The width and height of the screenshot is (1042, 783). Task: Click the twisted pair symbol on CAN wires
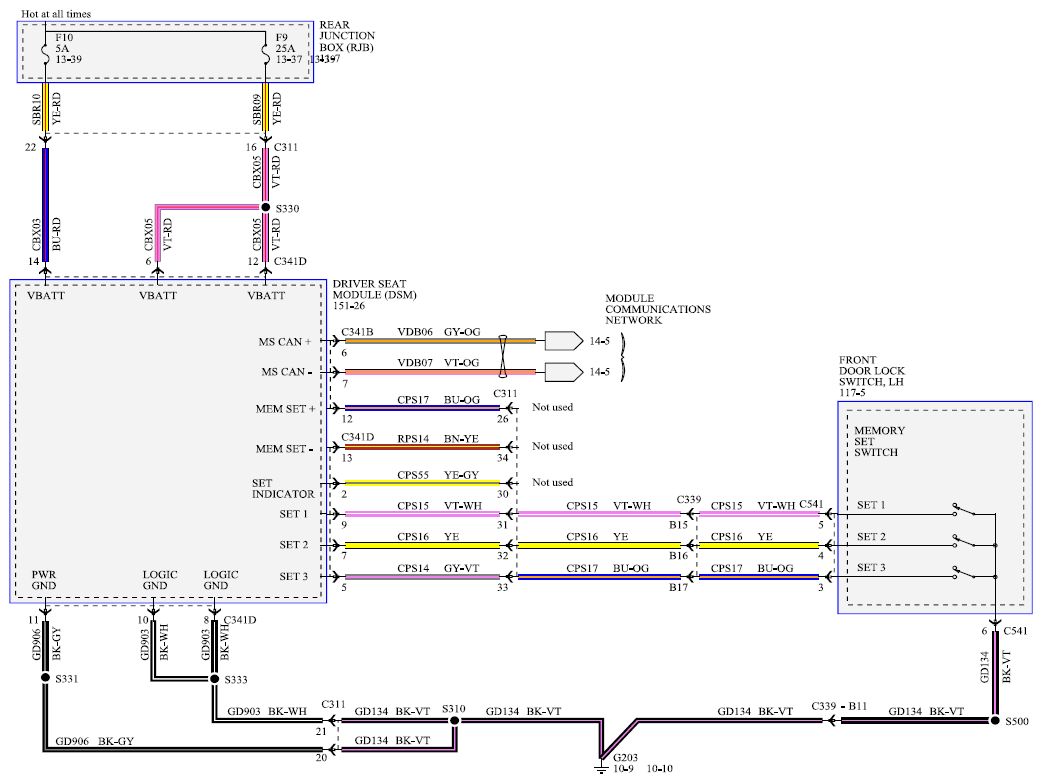(x=503, y=356)
